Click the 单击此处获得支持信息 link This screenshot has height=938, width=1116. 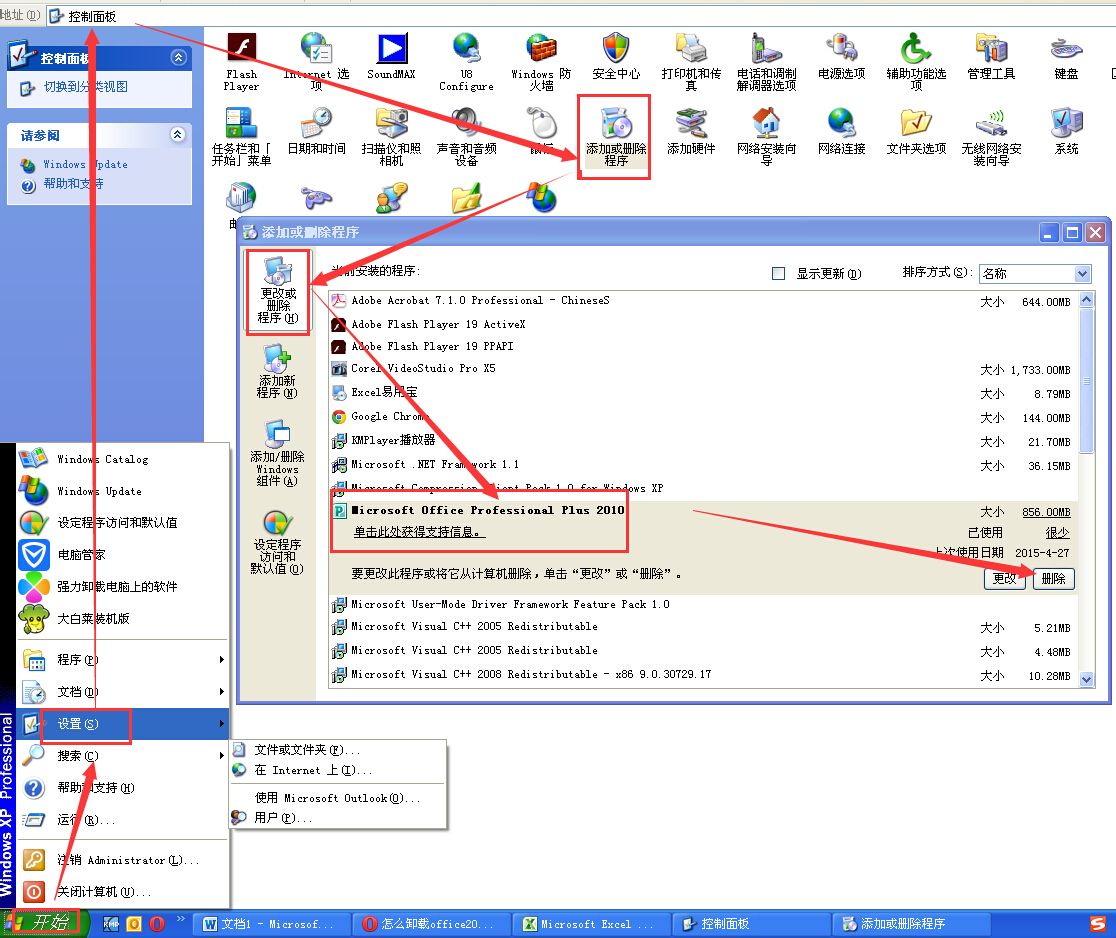click(x=419, y=532)
